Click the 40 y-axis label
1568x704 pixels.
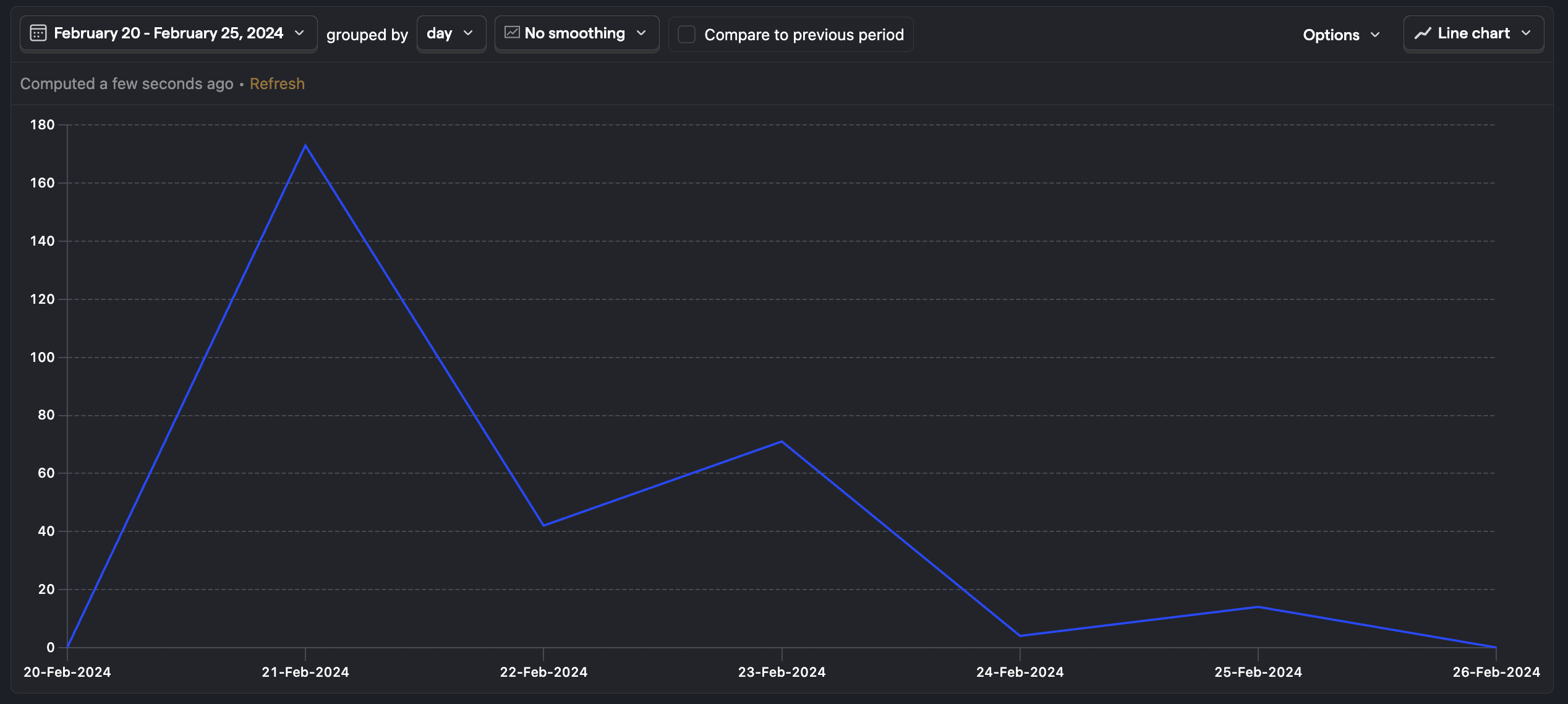tap(46, 531)
